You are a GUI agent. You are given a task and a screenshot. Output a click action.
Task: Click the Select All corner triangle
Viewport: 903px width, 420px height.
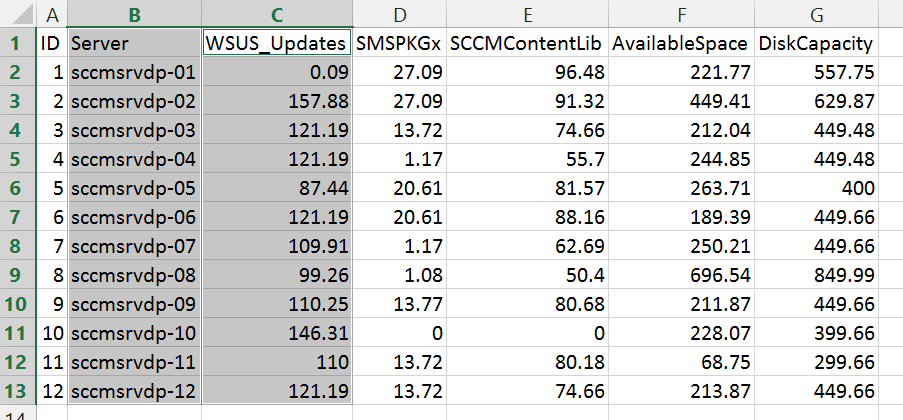(x=16, y=13)
